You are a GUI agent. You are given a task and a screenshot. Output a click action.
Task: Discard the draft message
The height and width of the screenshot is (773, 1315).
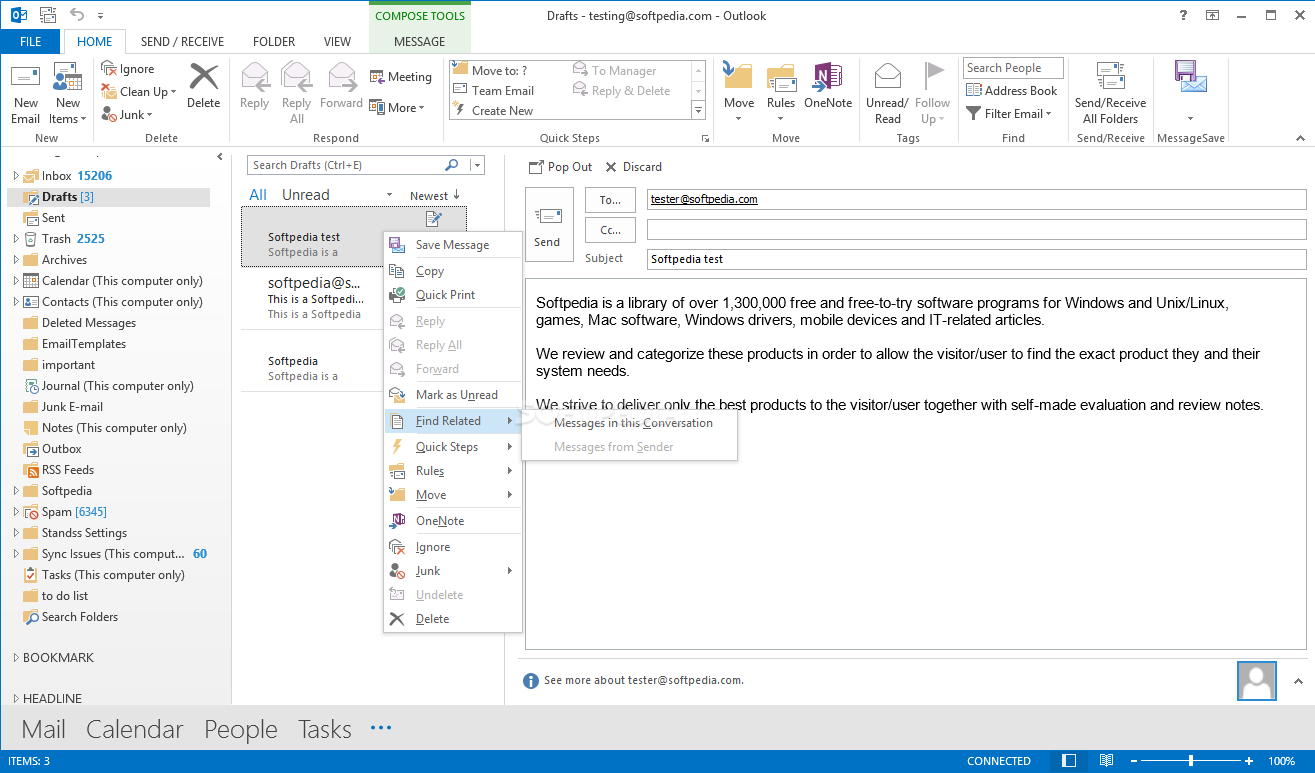pos(633,167)
